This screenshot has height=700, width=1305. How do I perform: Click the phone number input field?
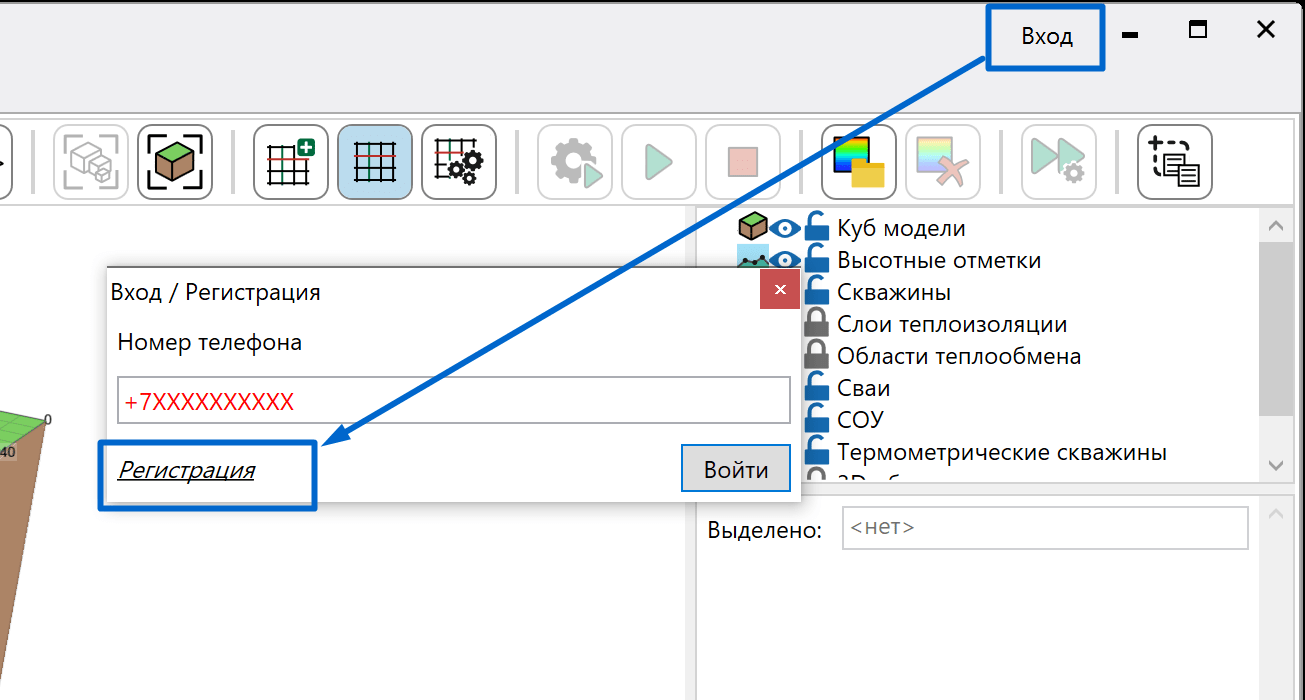(x=454, y=401)
